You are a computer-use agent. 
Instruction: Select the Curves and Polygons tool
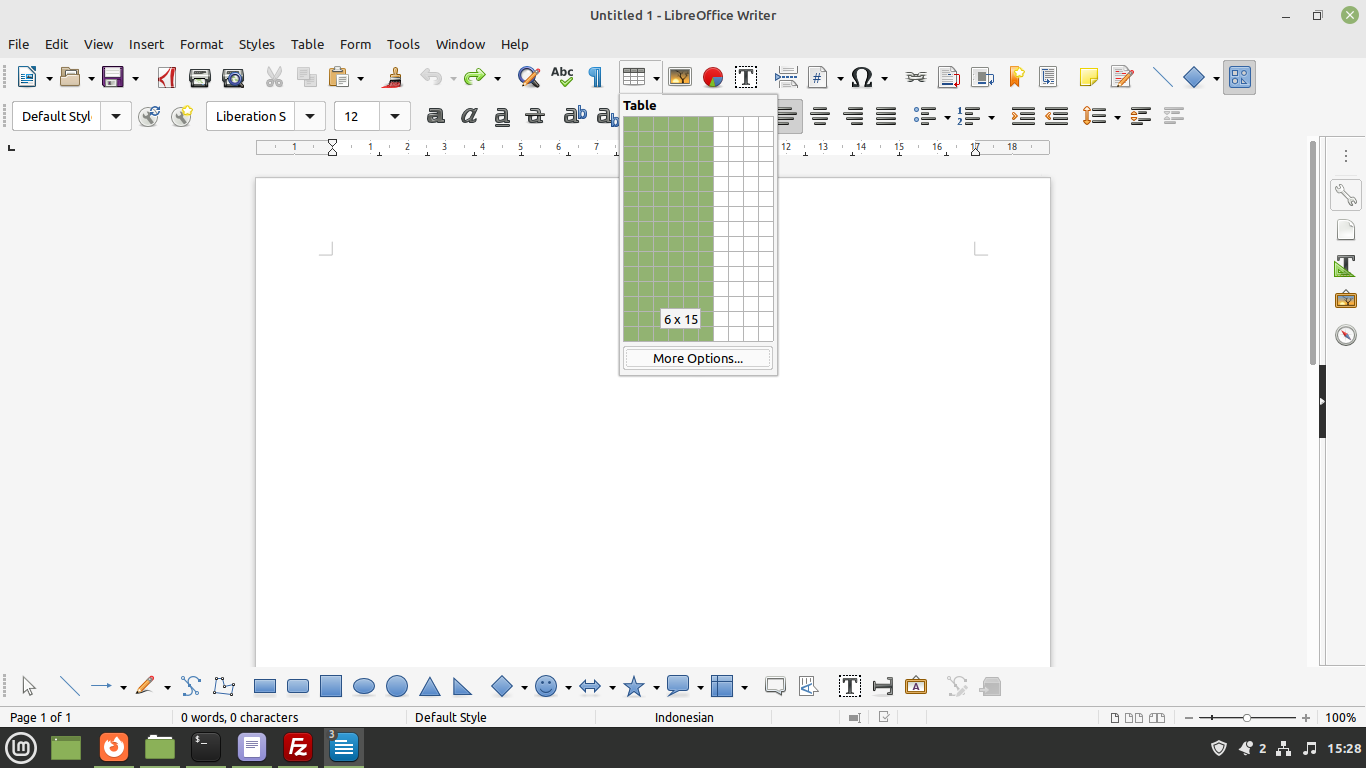tap(191, 686)
